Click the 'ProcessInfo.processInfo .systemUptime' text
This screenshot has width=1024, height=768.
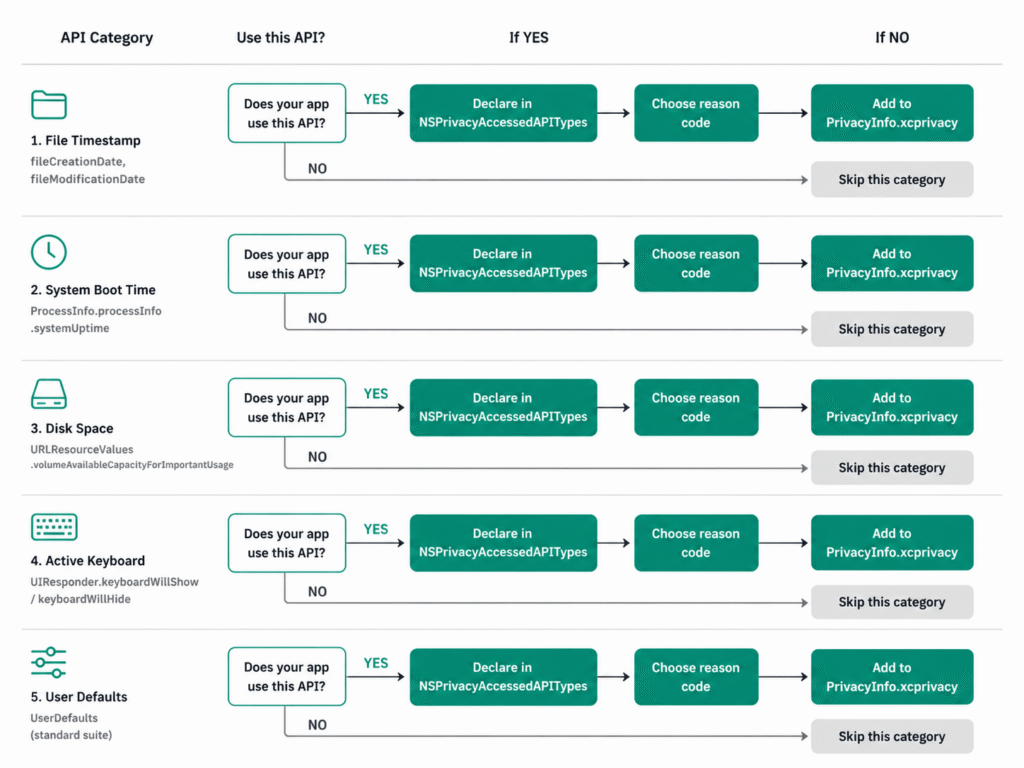coord(96,319)
